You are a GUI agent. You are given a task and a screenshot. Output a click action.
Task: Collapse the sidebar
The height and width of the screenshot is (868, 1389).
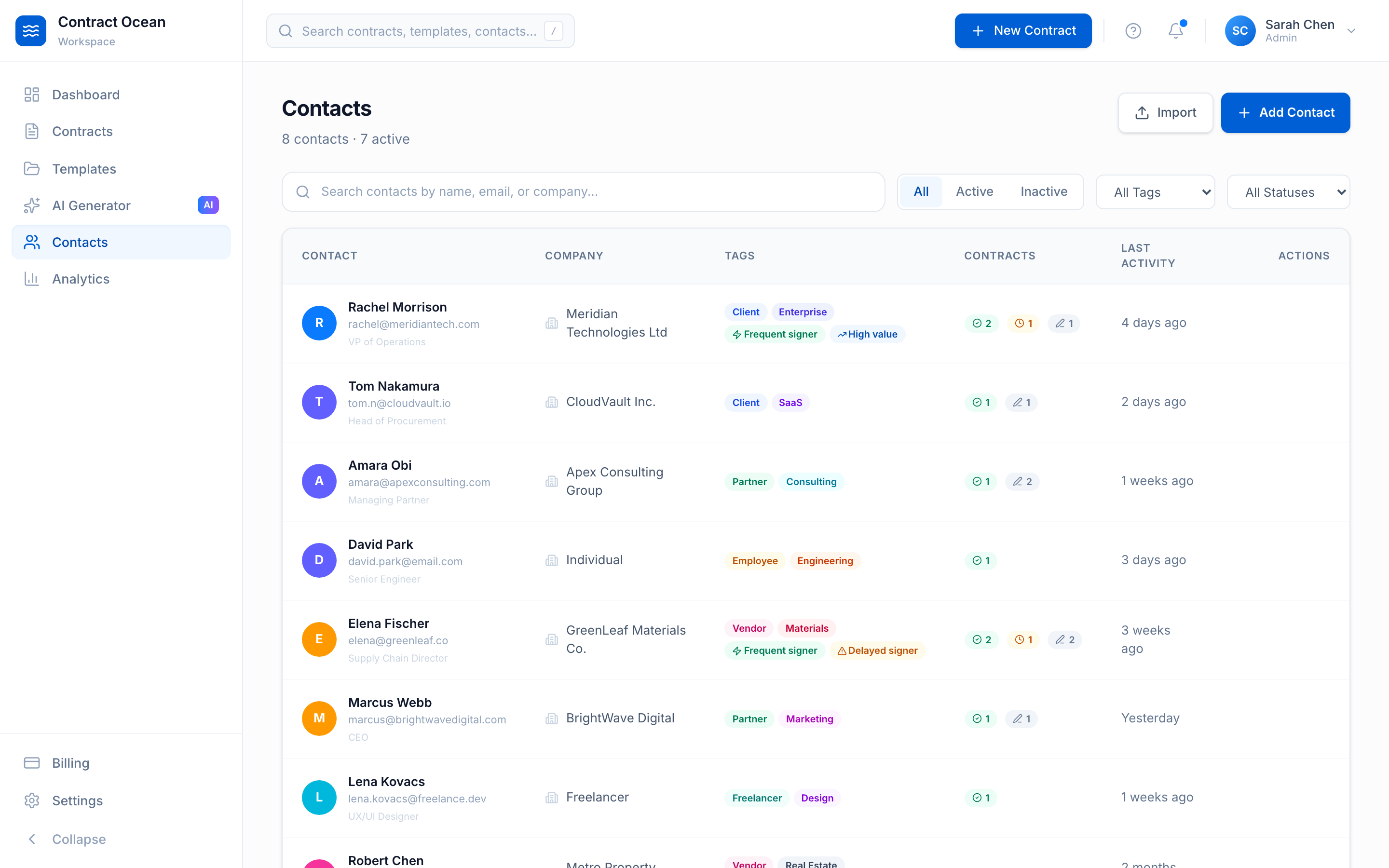tap(78, 839)
